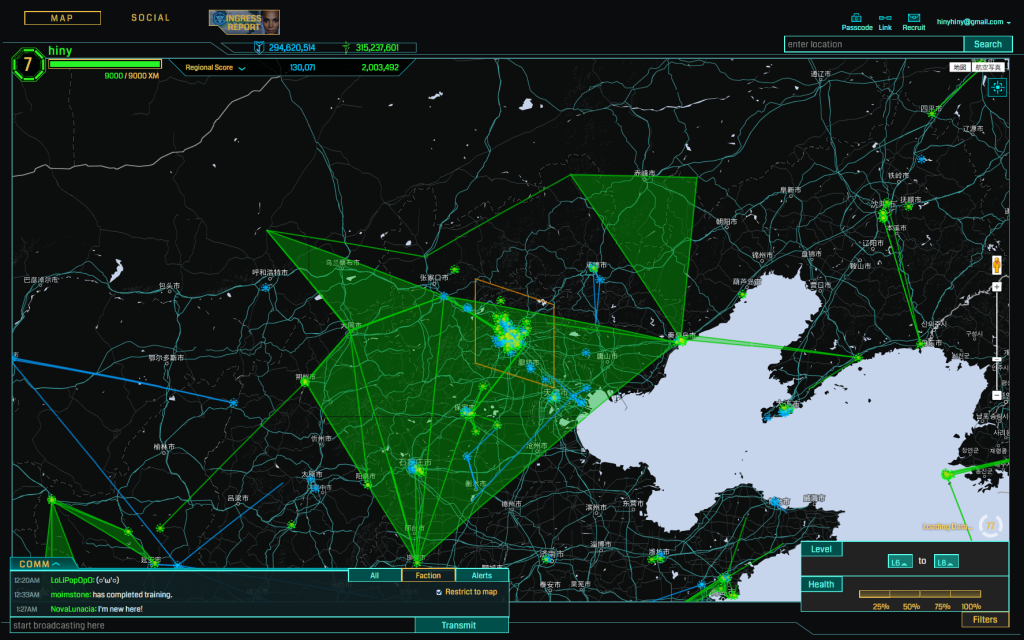This screenshot has width=1024, height=640.
Task: Pick up the orange Street View pegman
Action: (997, 264)
